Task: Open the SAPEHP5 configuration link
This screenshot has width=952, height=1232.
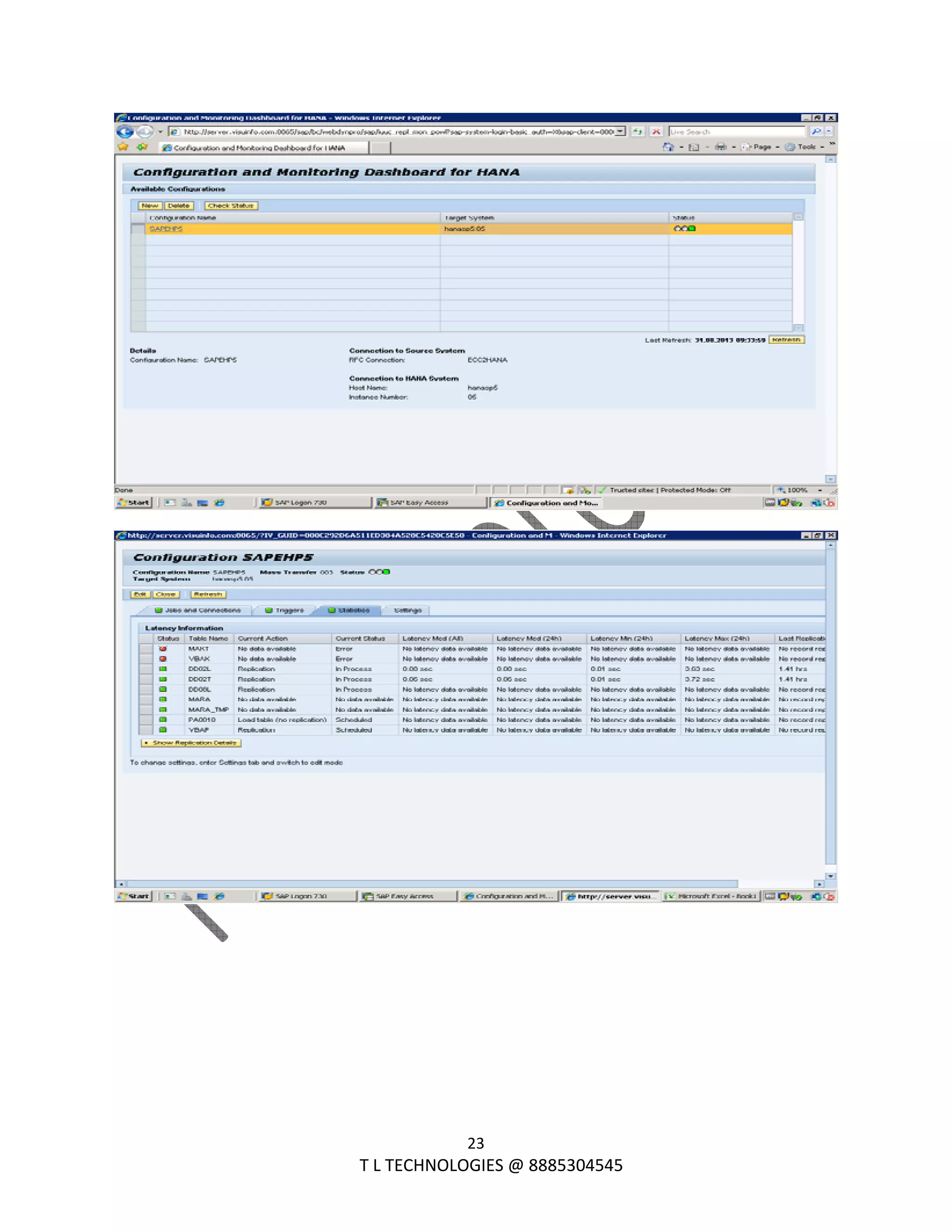Action: click(166, 229)
